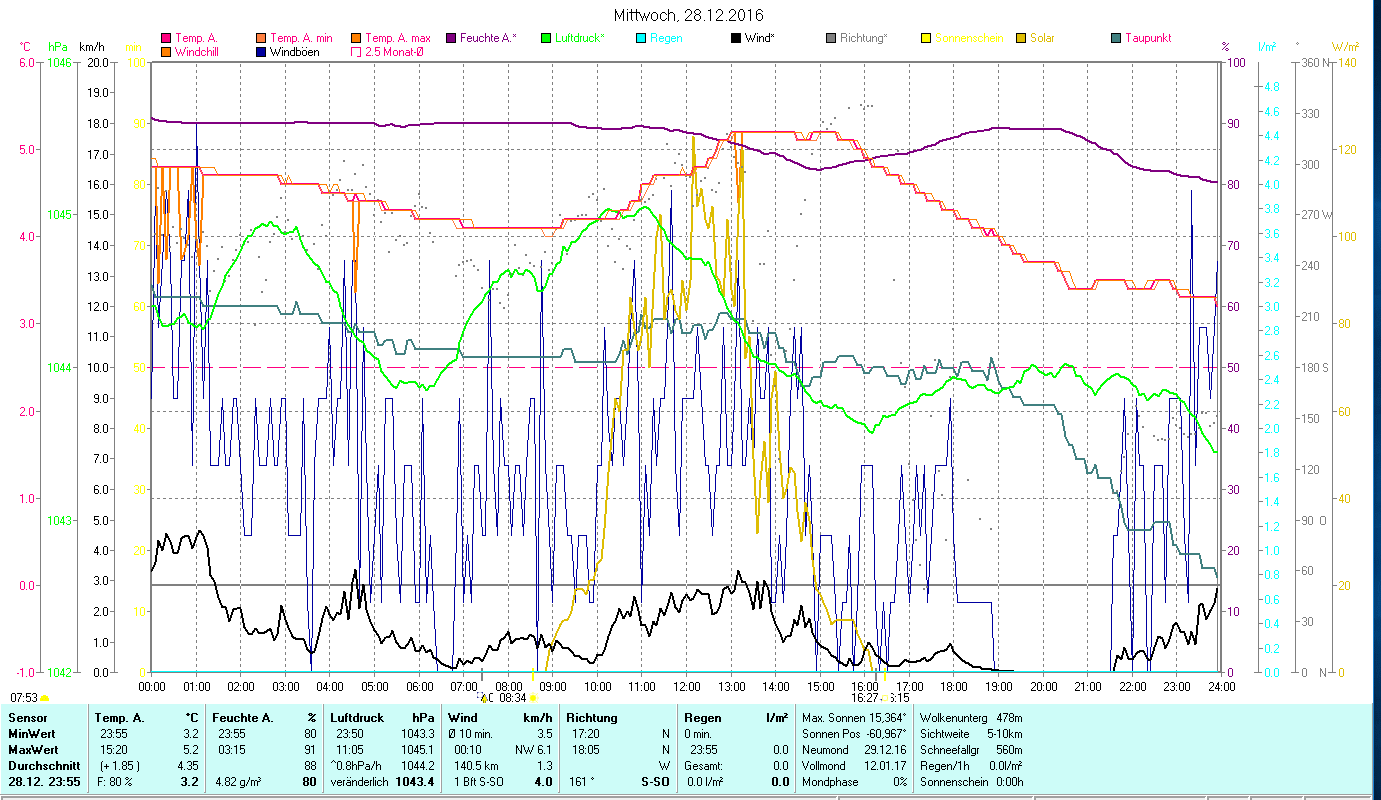Click the Mondphase 0% entry
Viewport: 1381px width, 800px height.
click(854, 782)
